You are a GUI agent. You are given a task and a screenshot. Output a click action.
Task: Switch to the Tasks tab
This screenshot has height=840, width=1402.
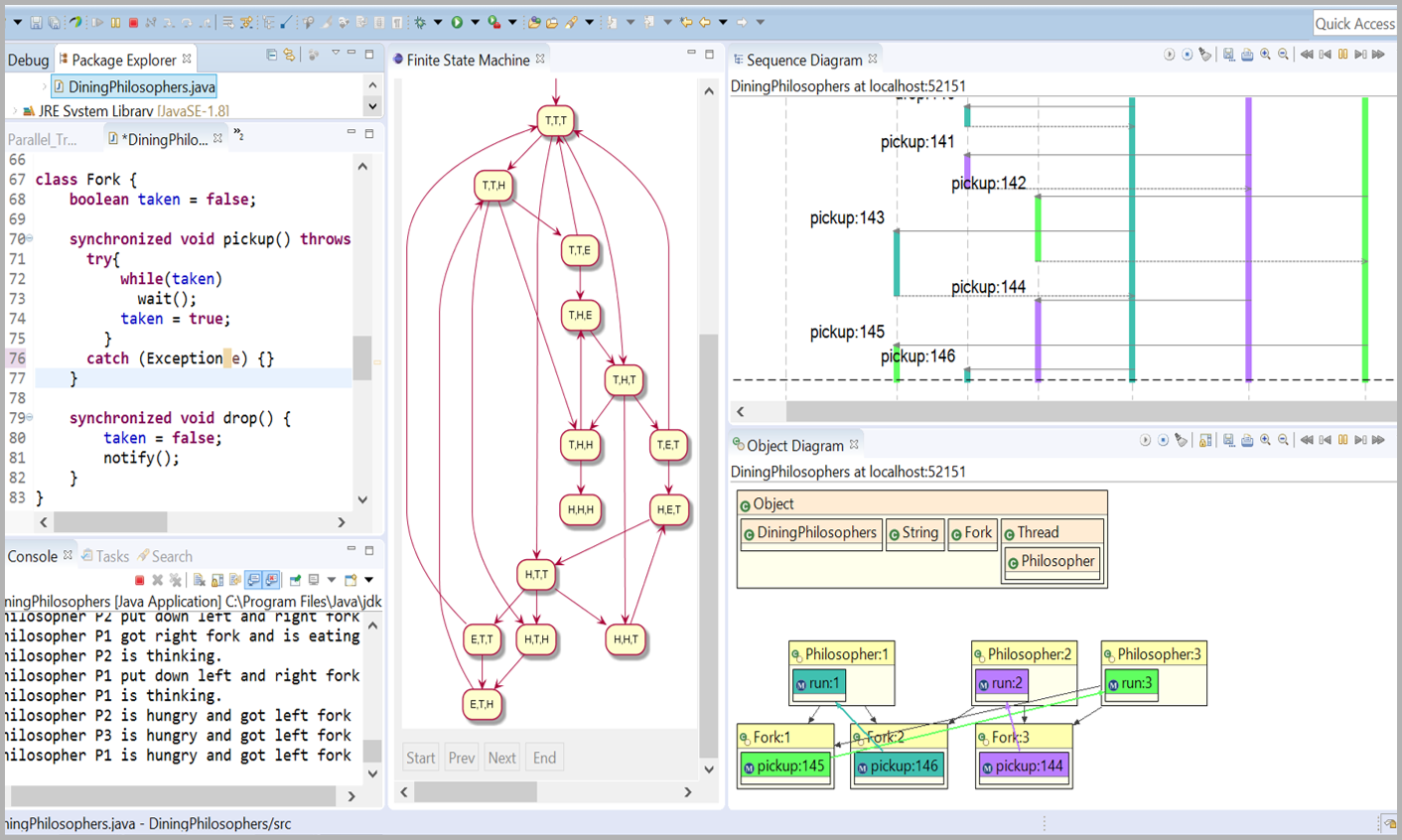[x=111, y=556]
